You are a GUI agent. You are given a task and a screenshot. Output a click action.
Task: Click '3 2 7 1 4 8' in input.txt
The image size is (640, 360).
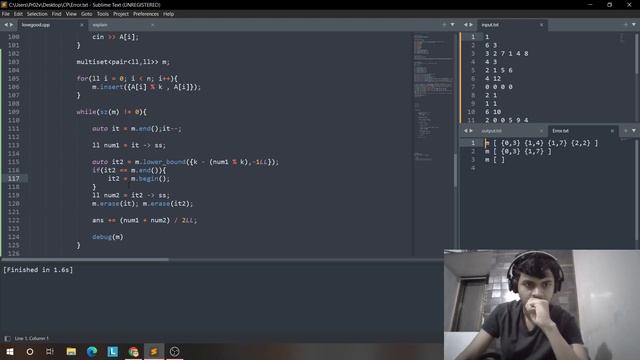pyautogui.click(x=507, y=53)
